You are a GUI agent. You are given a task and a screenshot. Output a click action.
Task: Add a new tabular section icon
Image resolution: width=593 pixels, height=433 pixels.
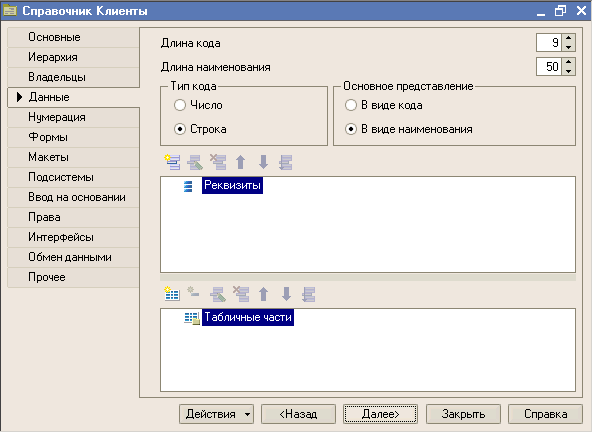coord(172,294)
